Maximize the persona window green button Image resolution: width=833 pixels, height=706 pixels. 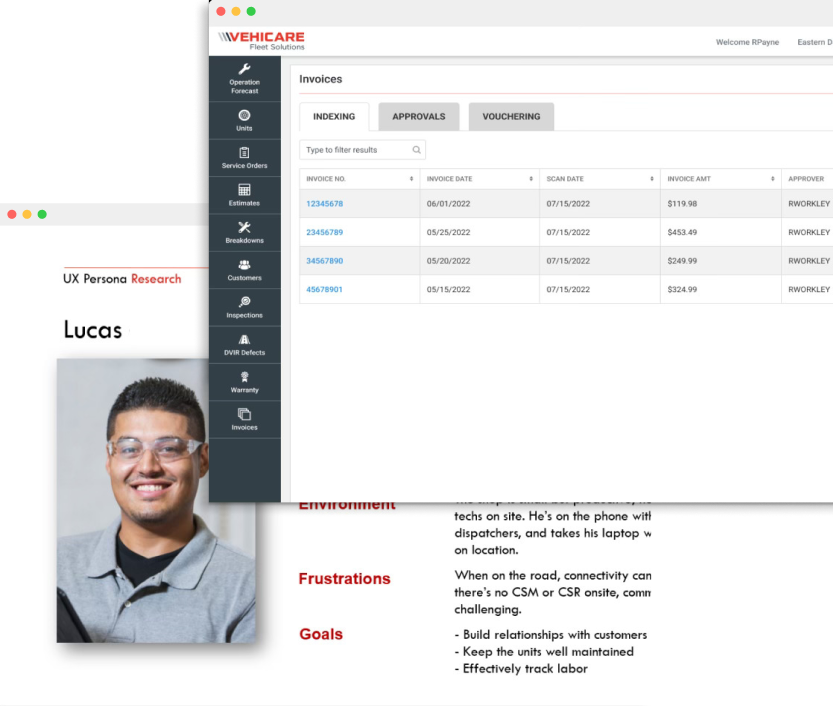tap(42, 214)
